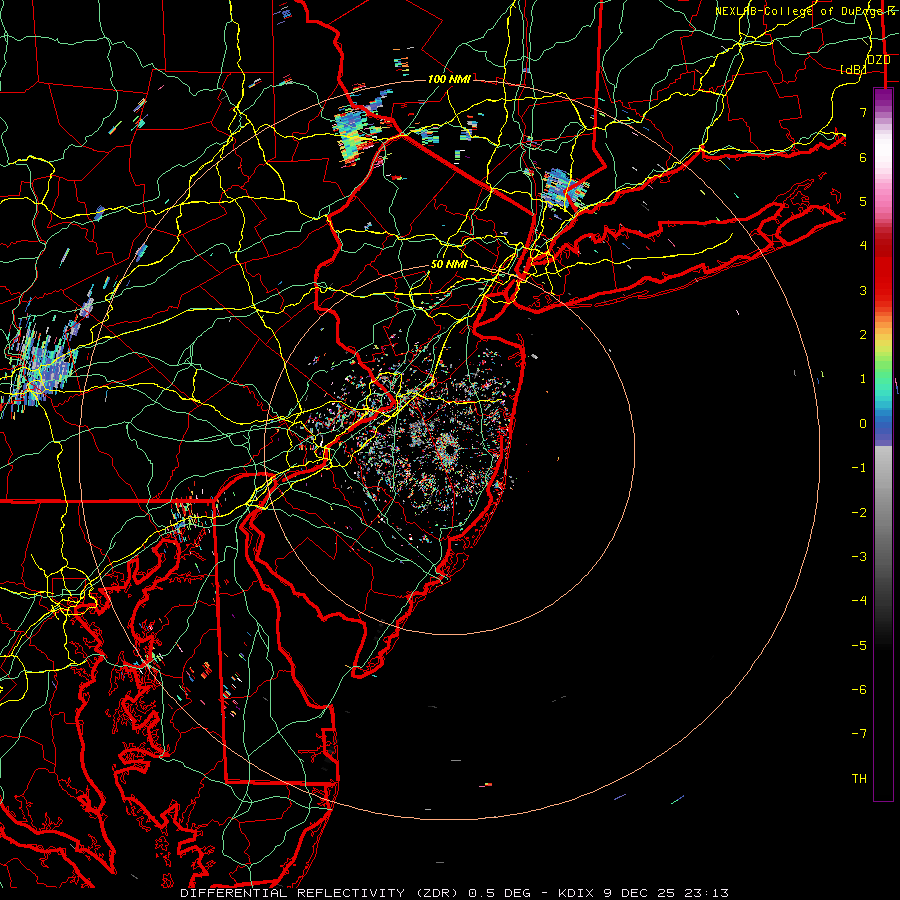Select the "DZD" product label
900x900 pixels.
click(x=878, y=60)
